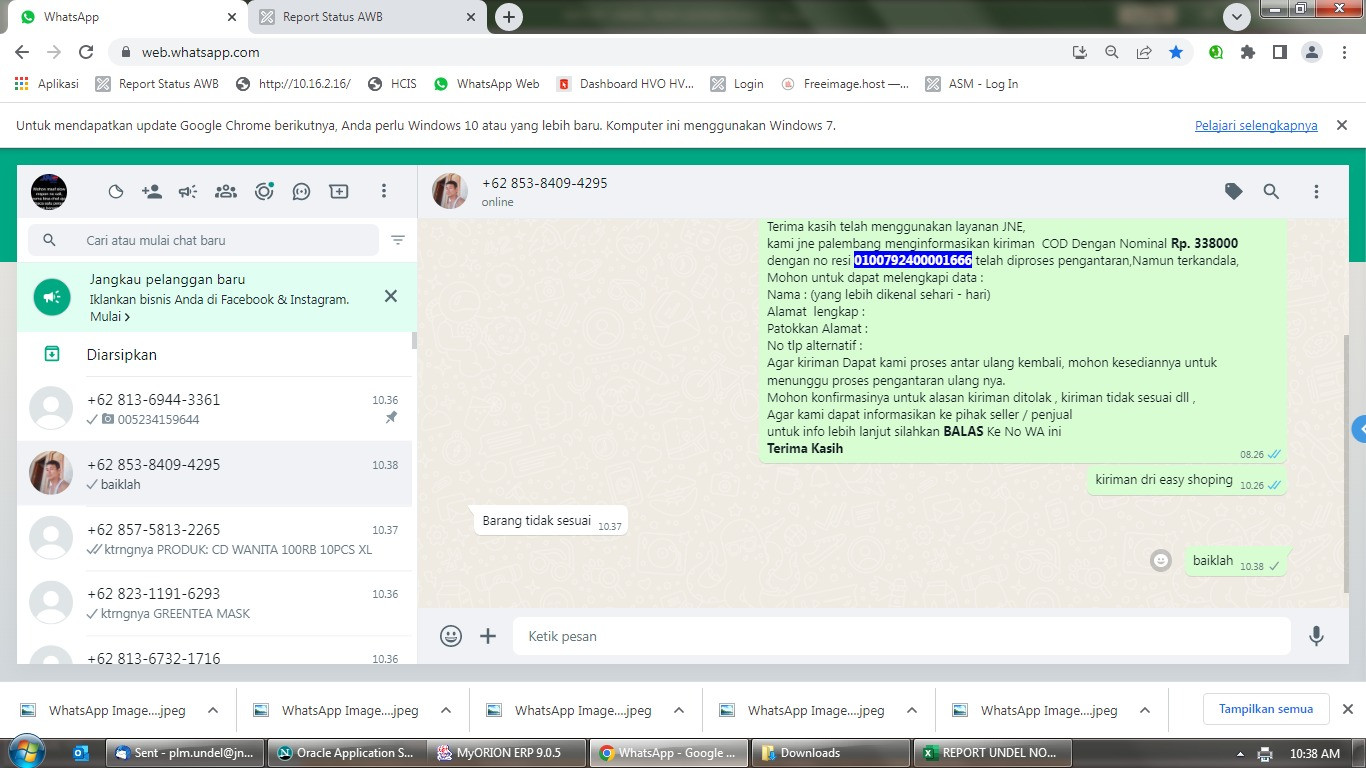The height and width of the screenshot is (768, 1366).
Task: Click the Chrome profile avatar icon
Action: pyautogui.click(x=1312, y=52)
